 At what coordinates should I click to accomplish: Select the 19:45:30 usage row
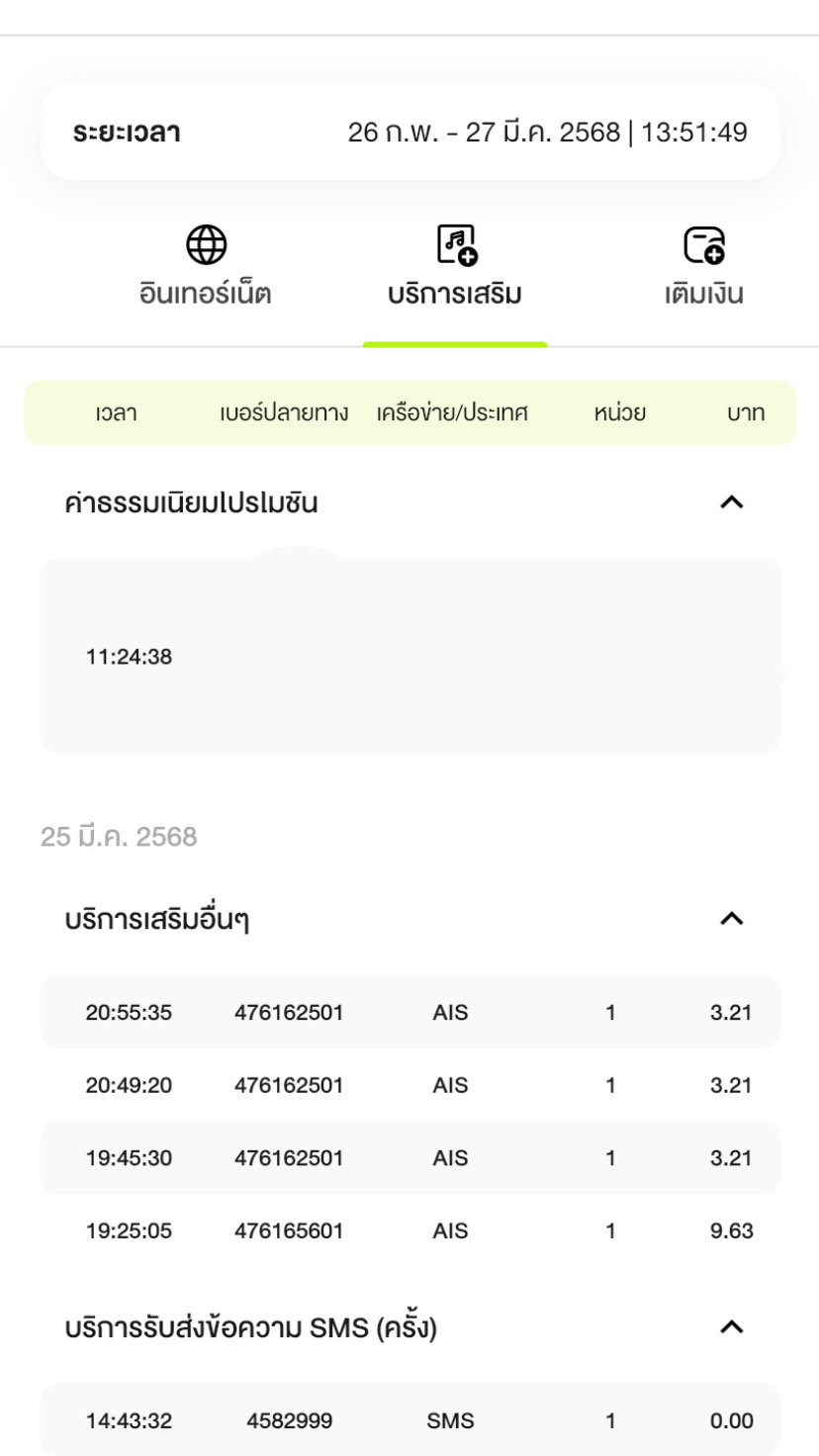409,1157
